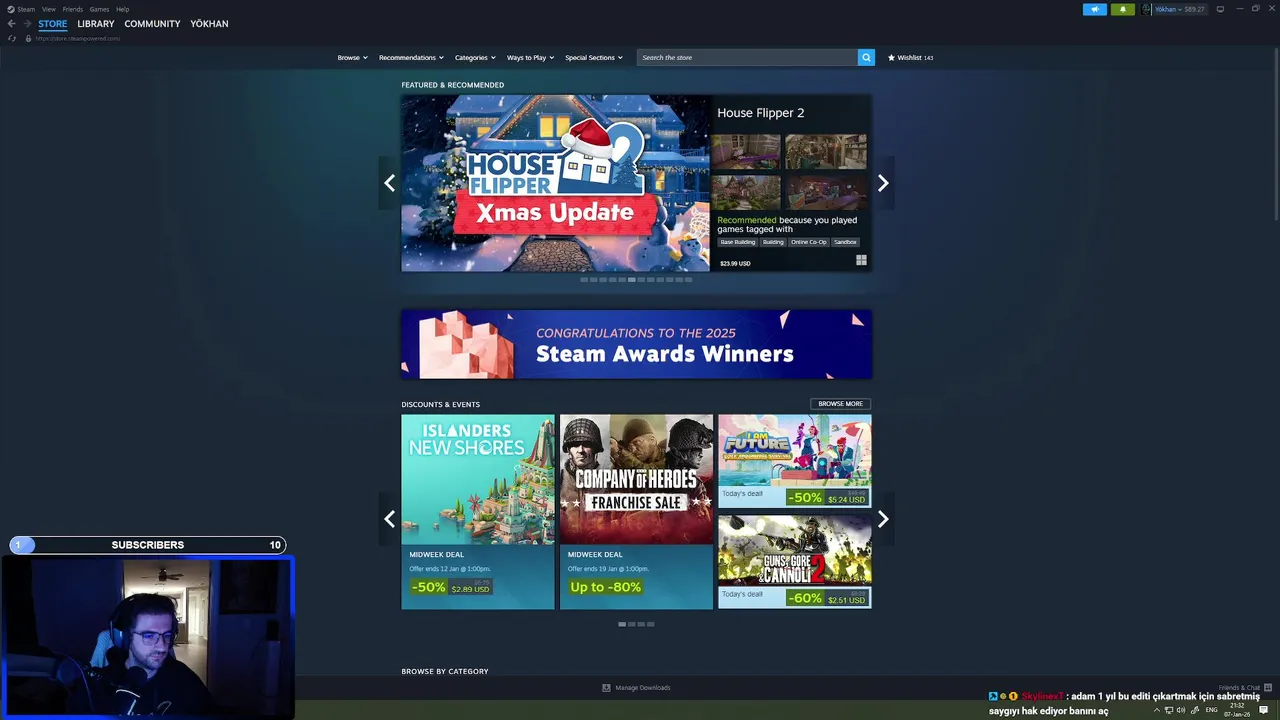Go back with the left arrow
1280x720 pixels.
(11, 24)
